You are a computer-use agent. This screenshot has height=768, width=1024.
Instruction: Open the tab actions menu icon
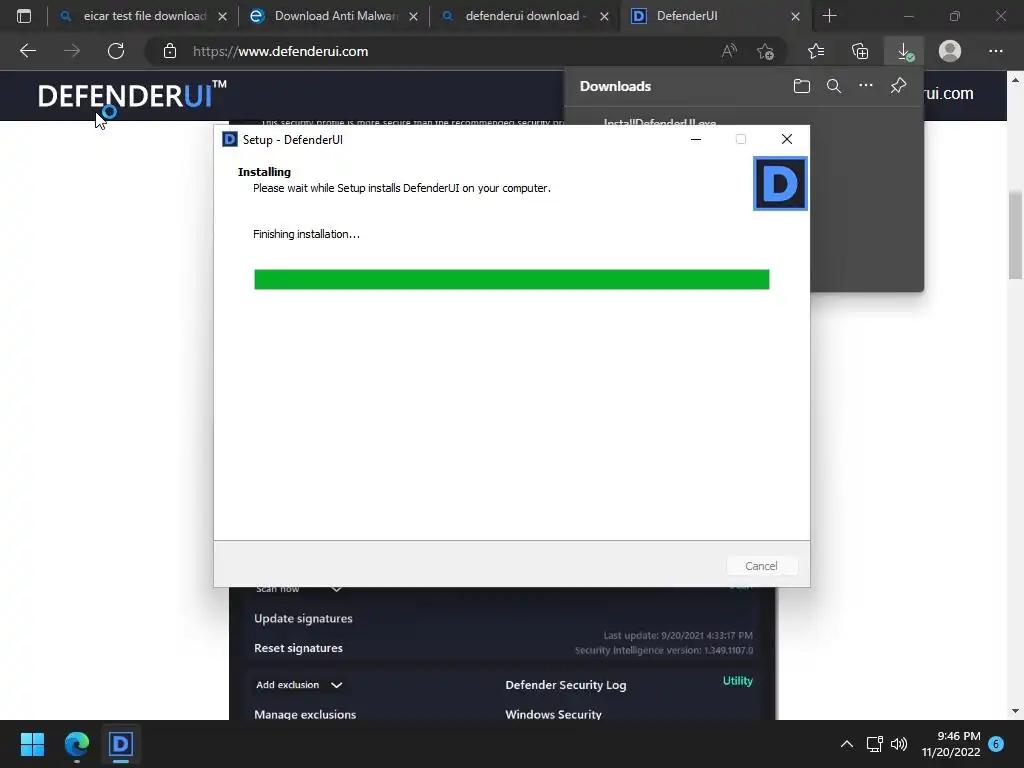(x=24, y=16)
